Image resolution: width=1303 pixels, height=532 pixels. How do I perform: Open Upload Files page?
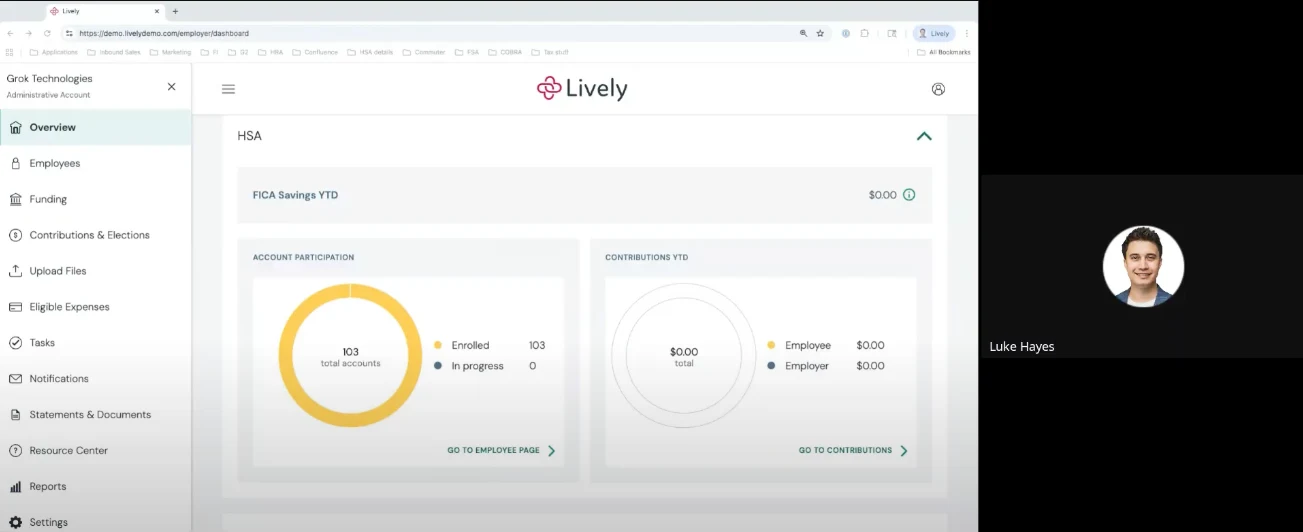(58, 271)
